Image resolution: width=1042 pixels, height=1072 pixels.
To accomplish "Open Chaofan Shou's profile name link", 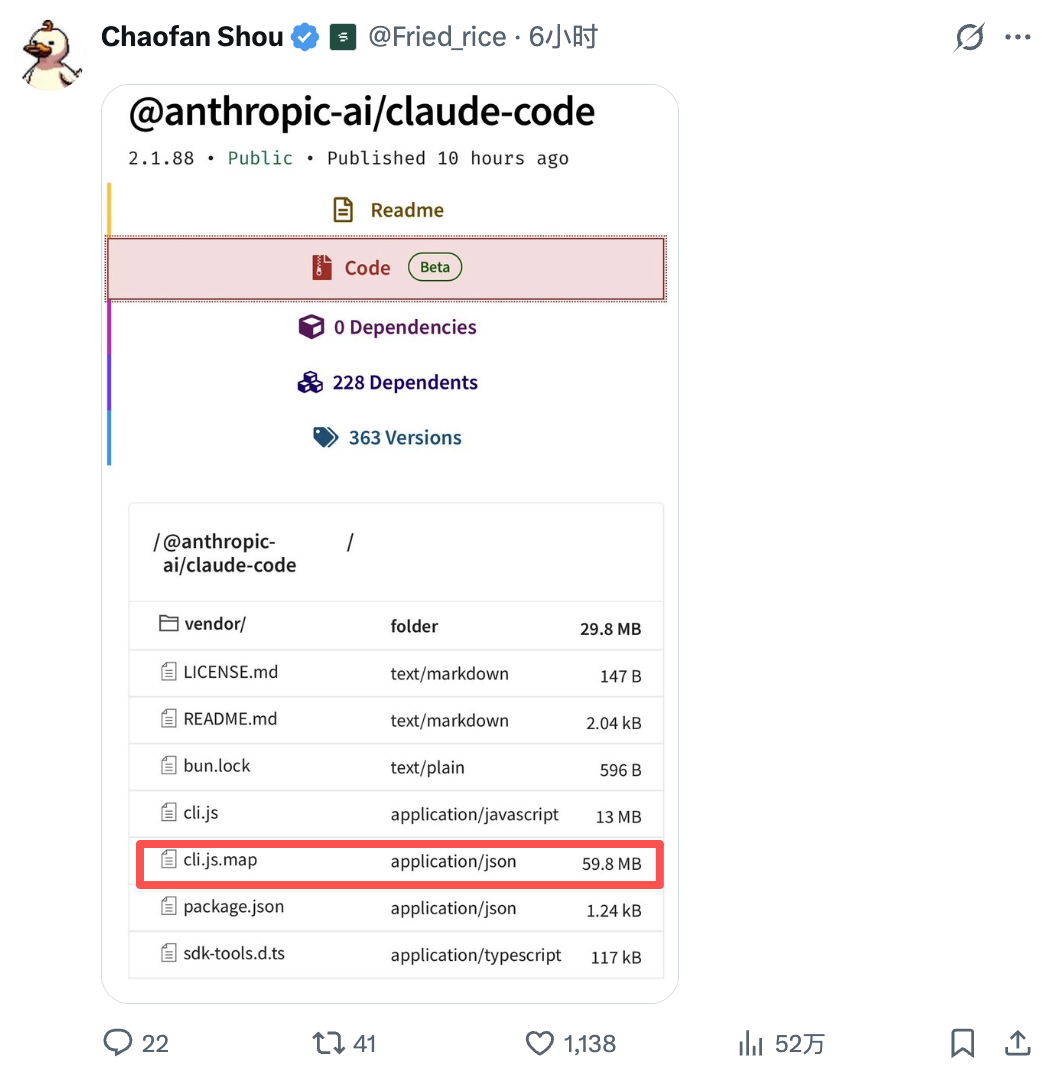I will point(192,38).
